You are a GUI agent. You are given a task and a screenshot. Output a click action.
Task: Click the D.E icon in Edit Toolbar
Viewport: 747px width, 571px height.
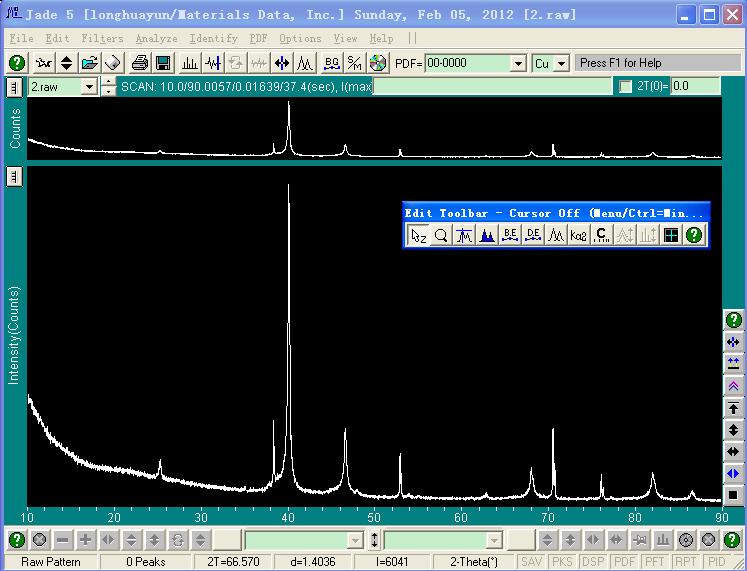point(533,235)
